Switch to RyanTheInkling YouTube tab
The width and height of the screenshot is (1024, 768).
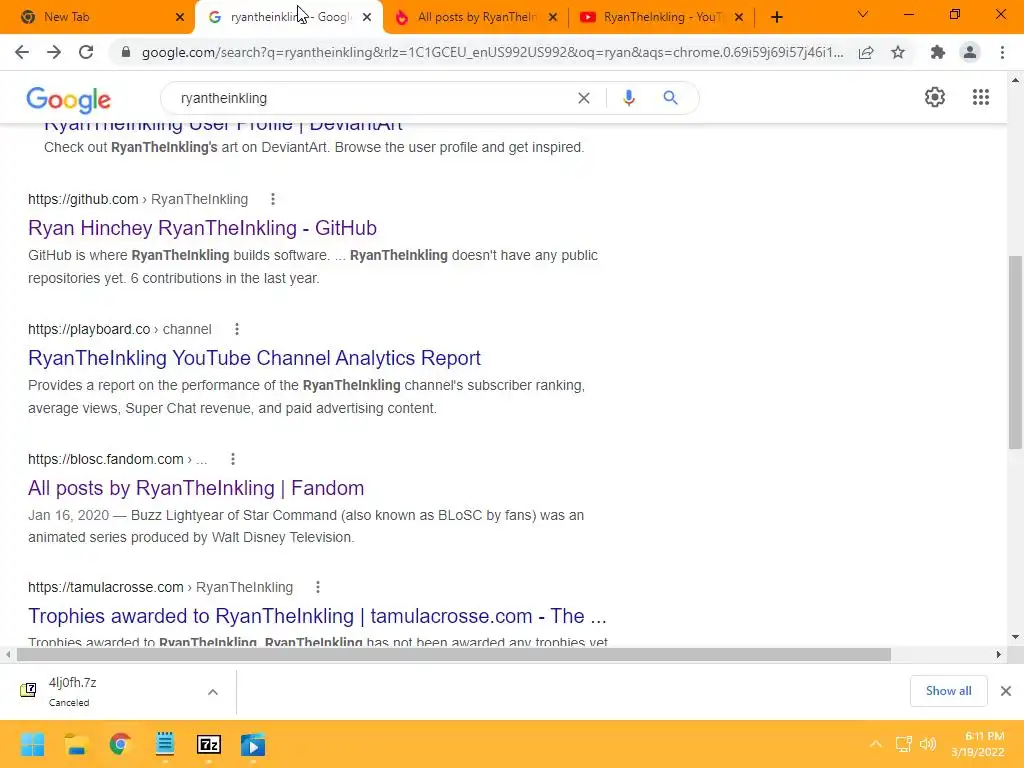click(661, 18)
